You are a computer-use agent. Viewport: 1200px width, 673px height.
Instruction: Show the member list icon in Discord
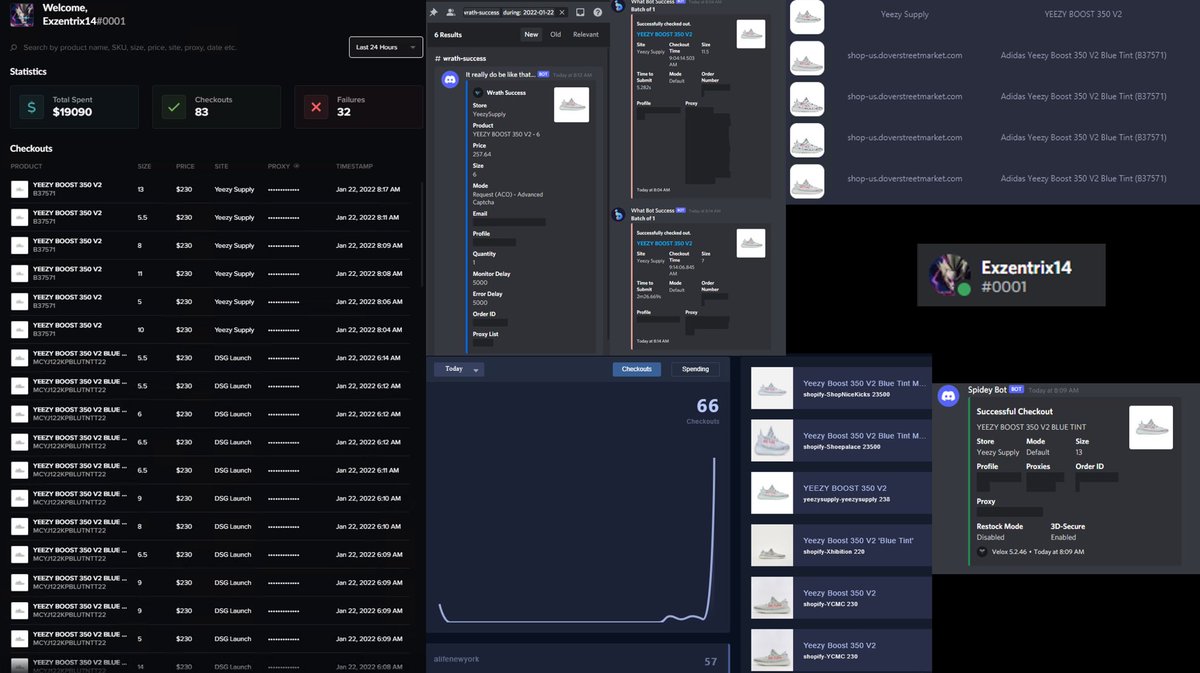pyautogui.click(x=450, y=12)
